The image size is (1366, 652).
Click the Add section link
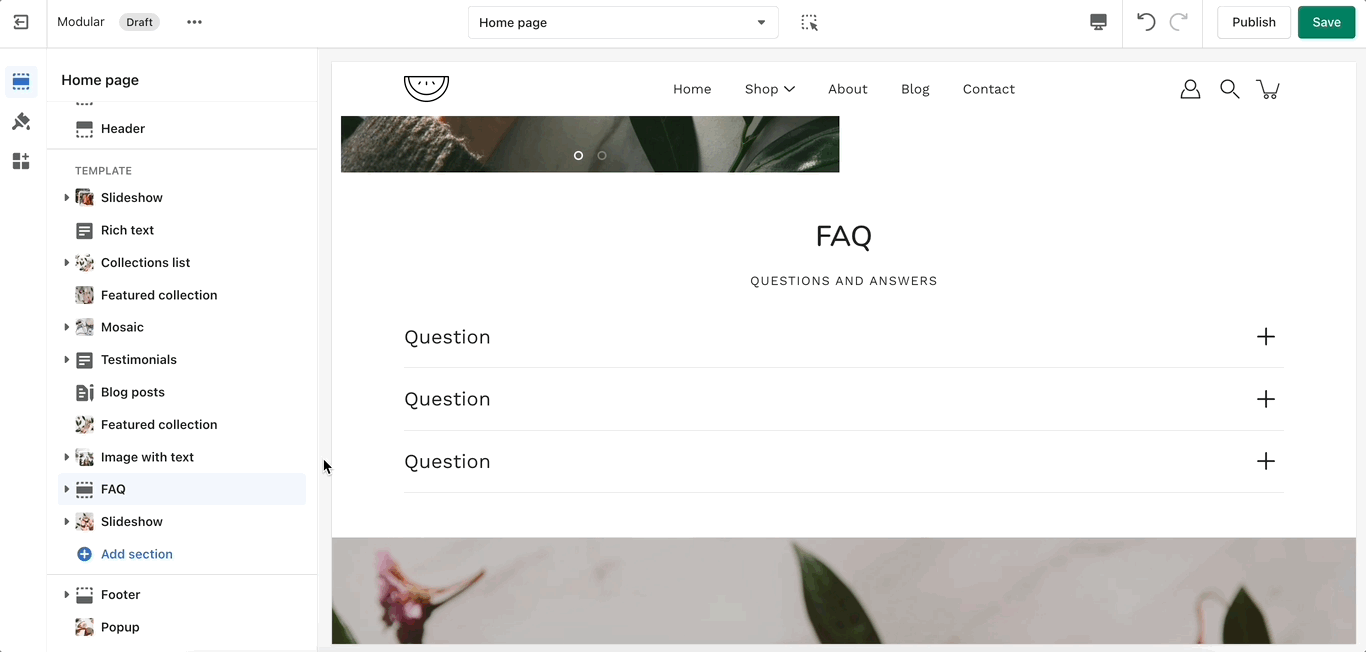pyautogui.click(x=137, y=554)
